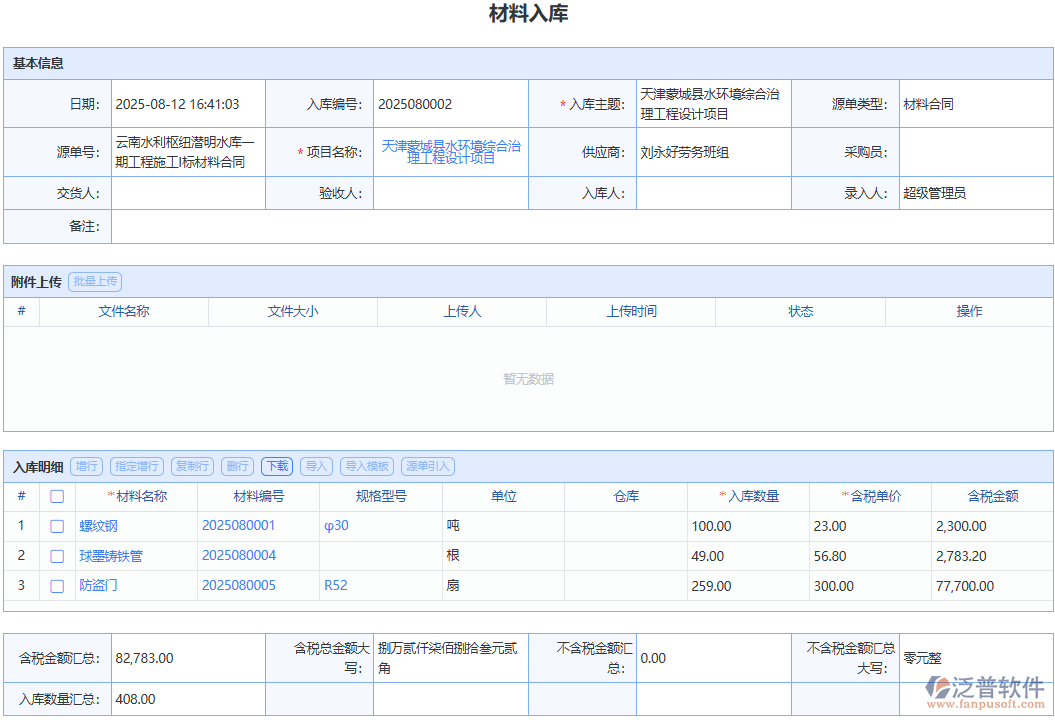The height and width of the screenshot is (720, 1055).
Task: Click the 验收人 (Inspector) input field
Action: pyautogui.click(x=450, y=193)
